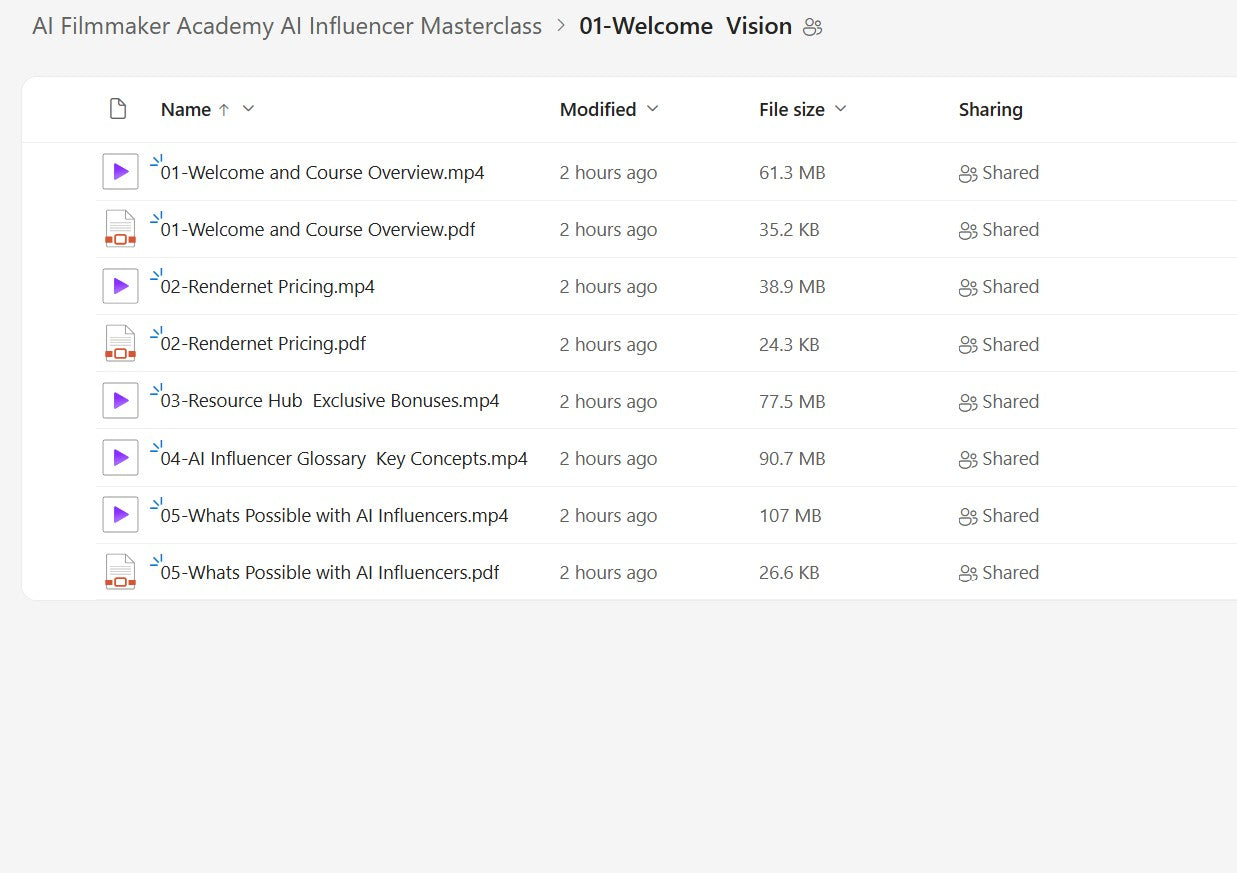Open 04-AI Influencer Glossary Key Concepts.mp4
This screenshot has height=873, width=1237.
344,459
